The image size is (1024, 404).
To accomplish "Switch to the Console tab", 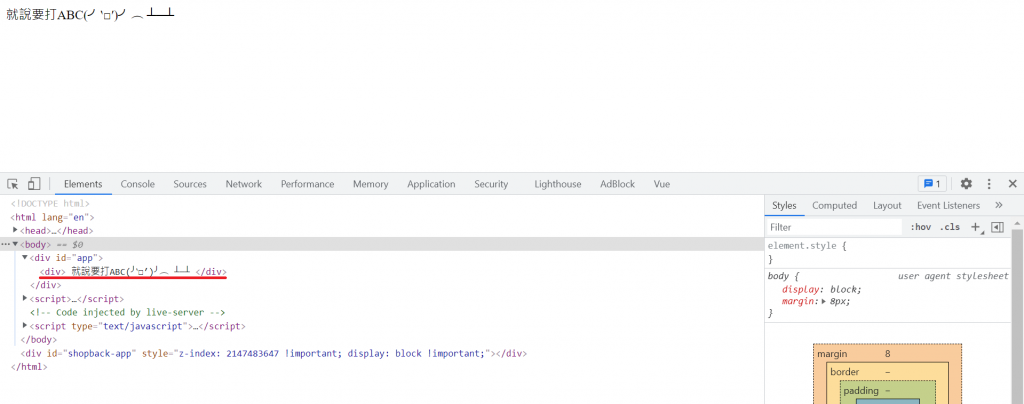I will [137, 184].
